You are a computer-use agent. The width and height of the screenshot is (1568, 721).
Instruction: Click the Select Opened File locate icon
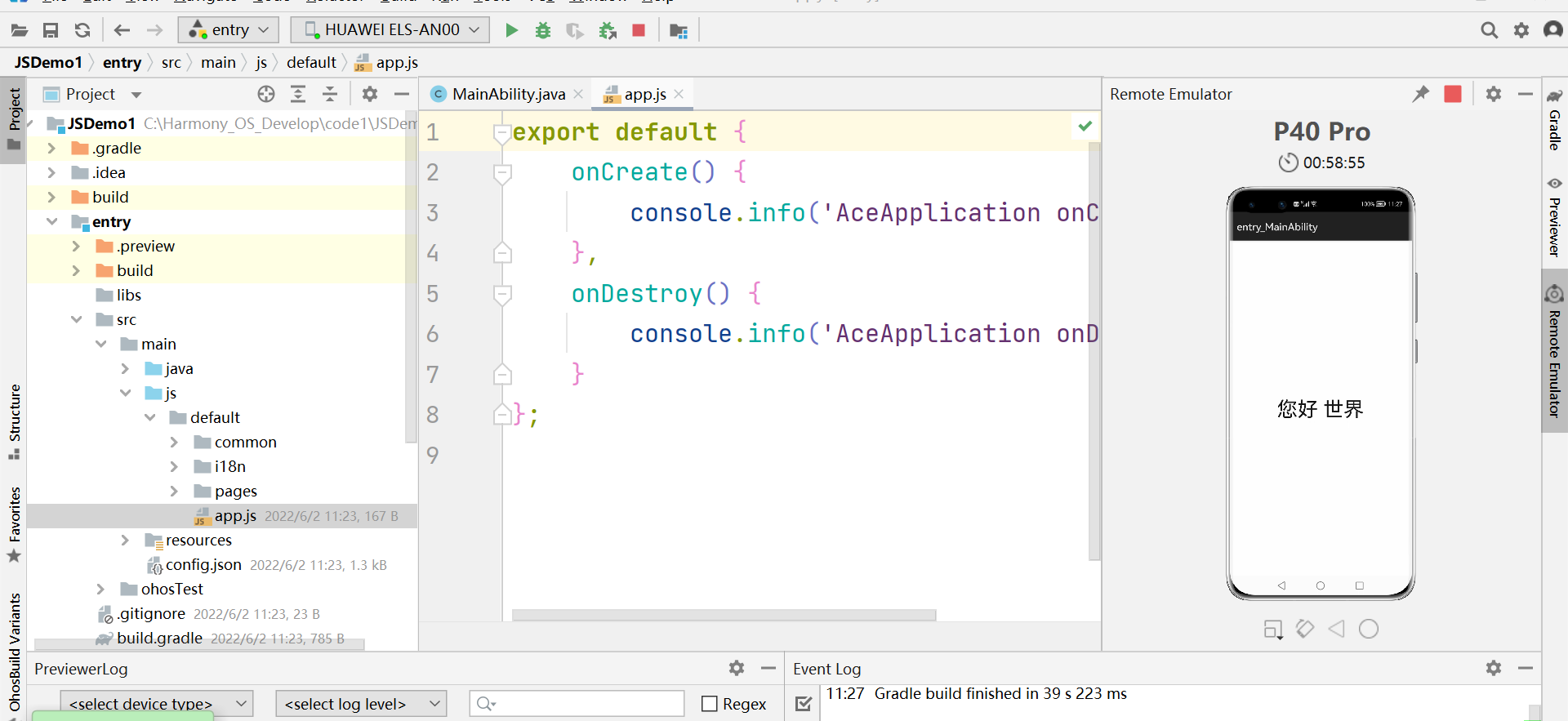coord(266,94)
